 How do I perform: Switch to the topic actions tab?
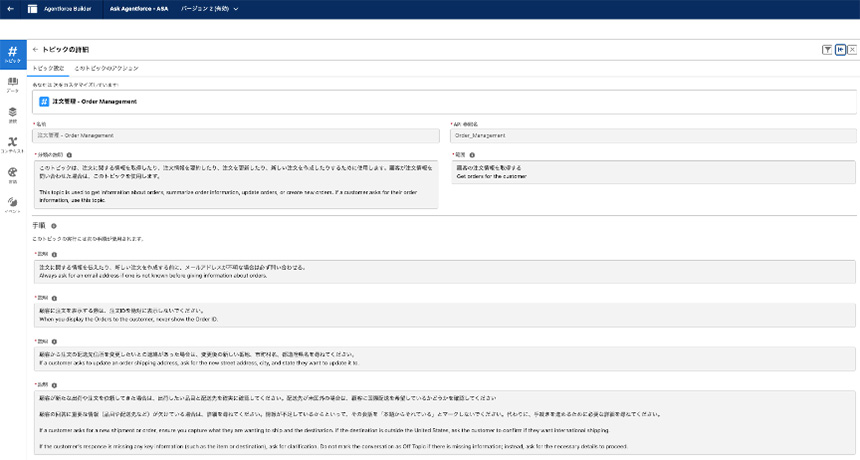107,68
